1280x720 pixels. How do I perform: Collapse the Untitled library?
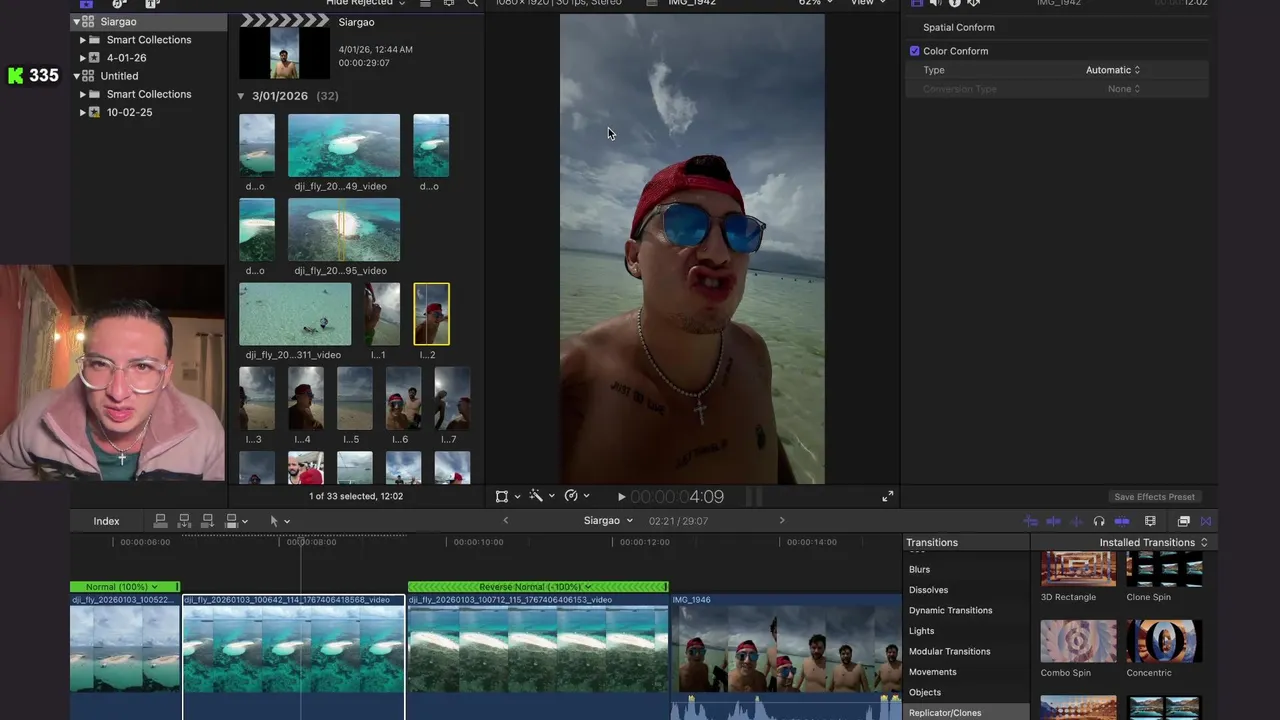[76, 76]
